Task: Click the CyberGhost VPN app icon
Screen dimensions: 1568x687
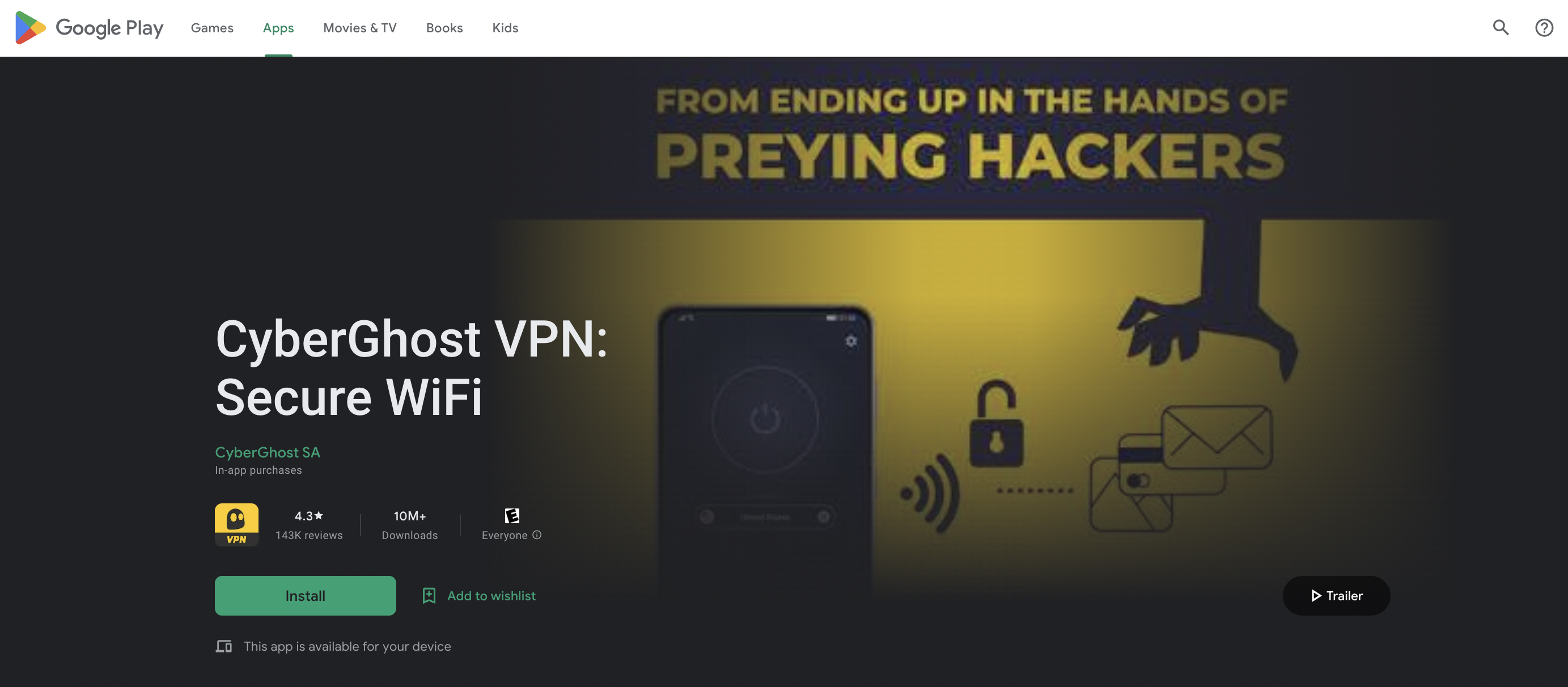Action: (x=236, y=524)
